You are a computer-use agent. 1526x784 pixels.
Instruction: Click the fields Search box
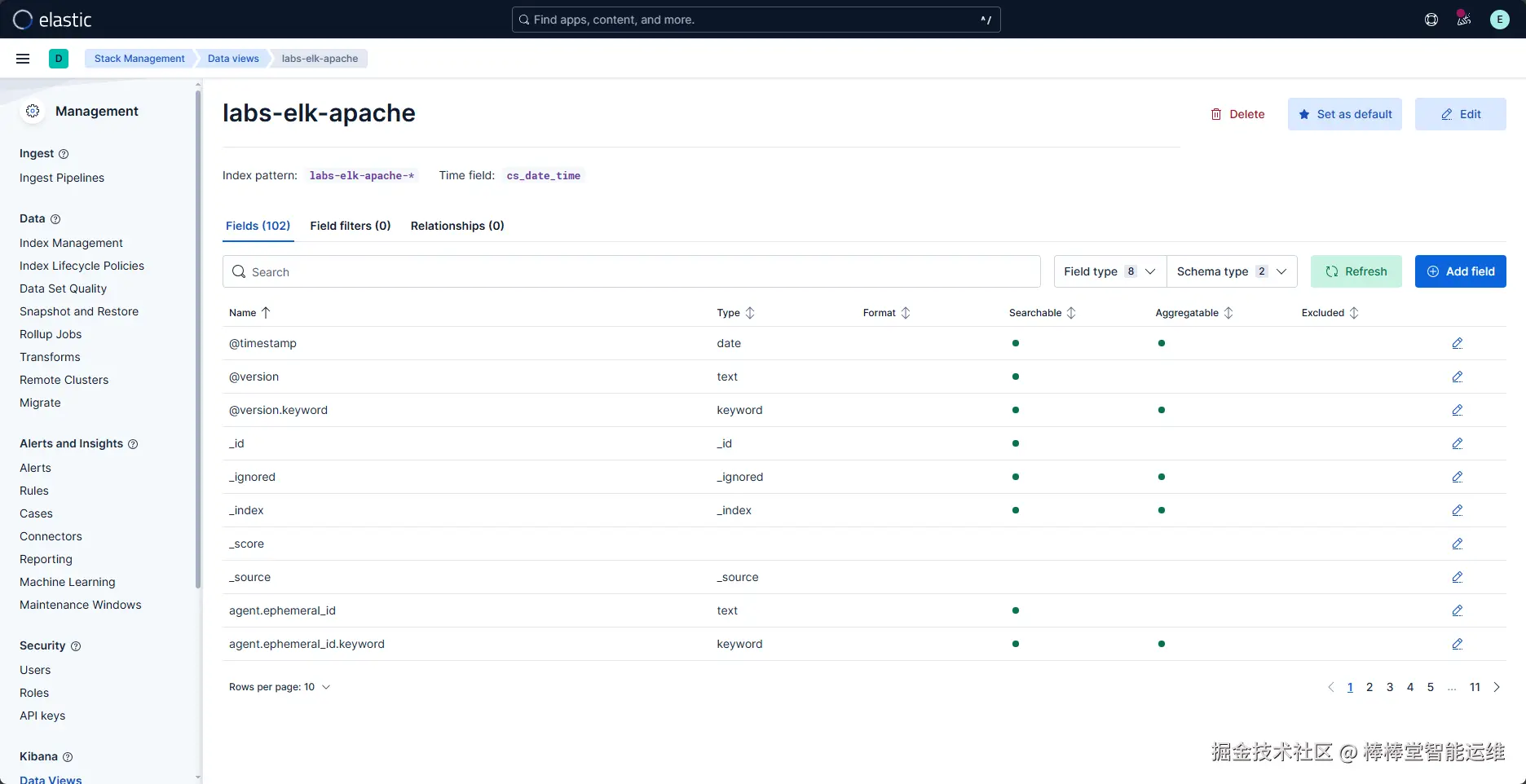coord(632,271)
